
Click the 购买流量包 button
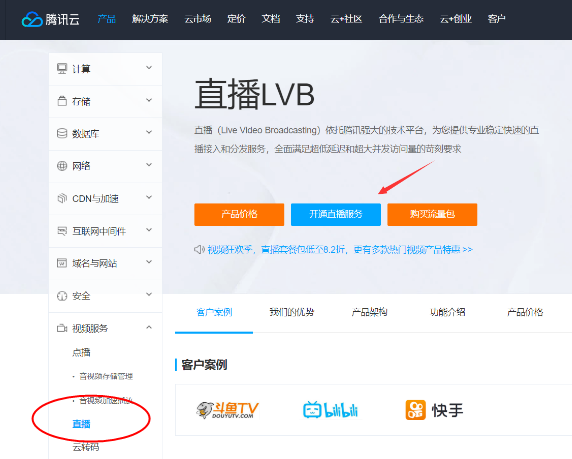[432, 214]
